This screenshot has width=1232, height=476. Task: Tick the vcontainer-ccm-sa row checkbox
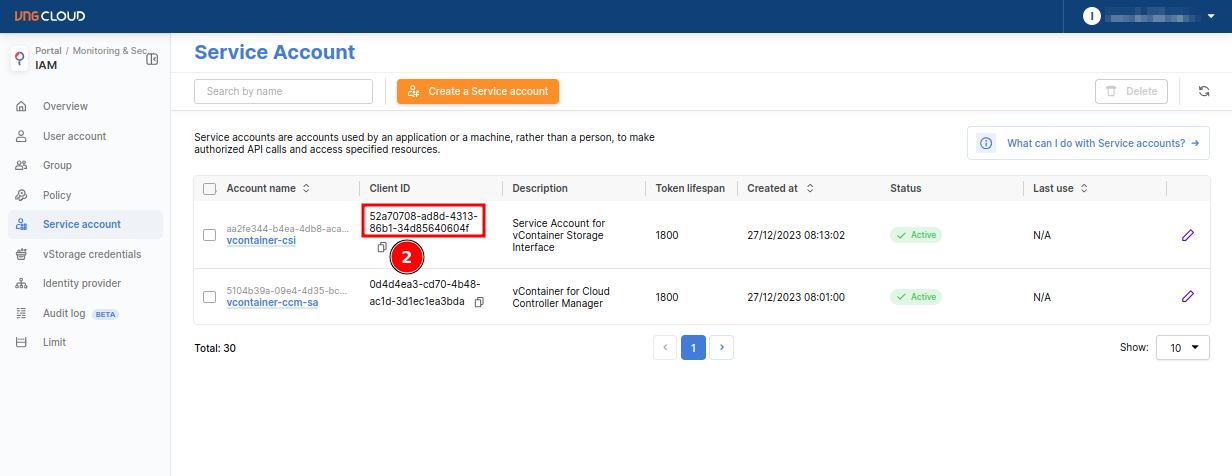(209, 297)
